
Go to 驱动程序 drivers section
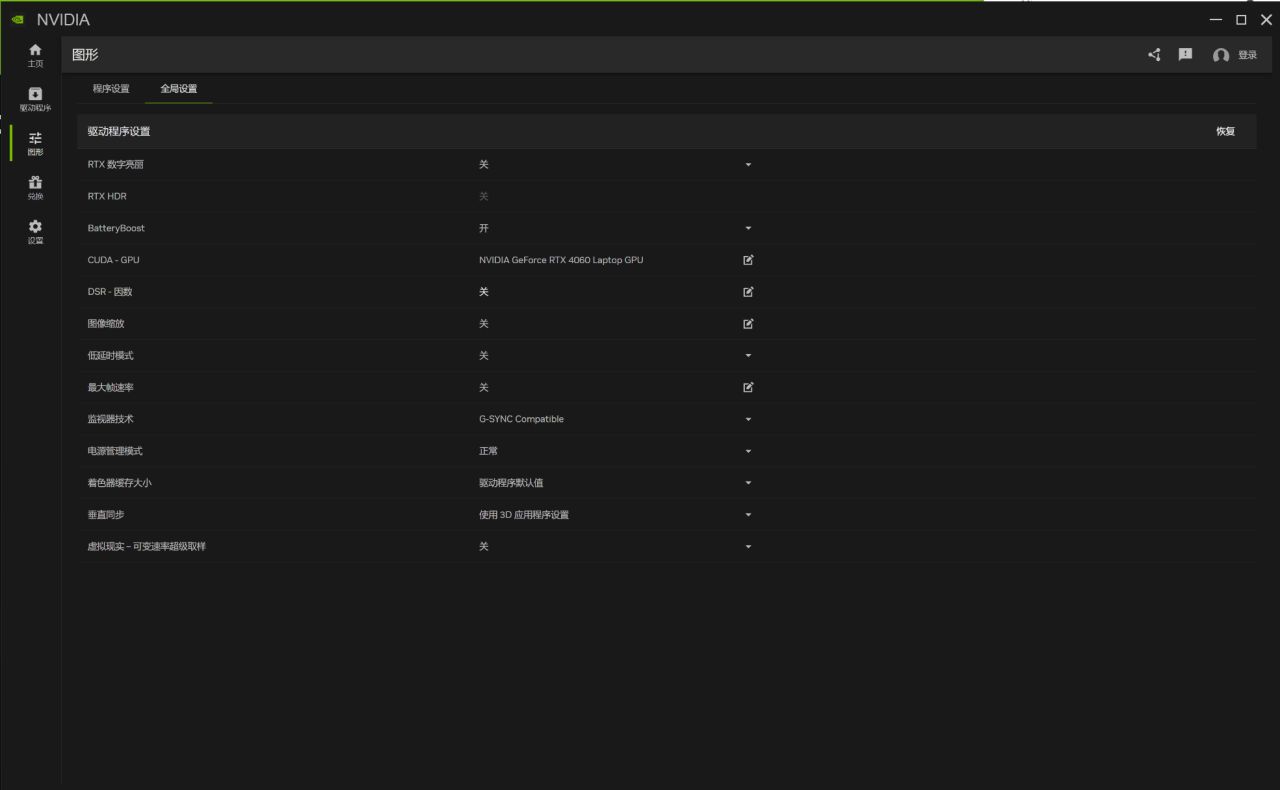(x=35, y=99)
